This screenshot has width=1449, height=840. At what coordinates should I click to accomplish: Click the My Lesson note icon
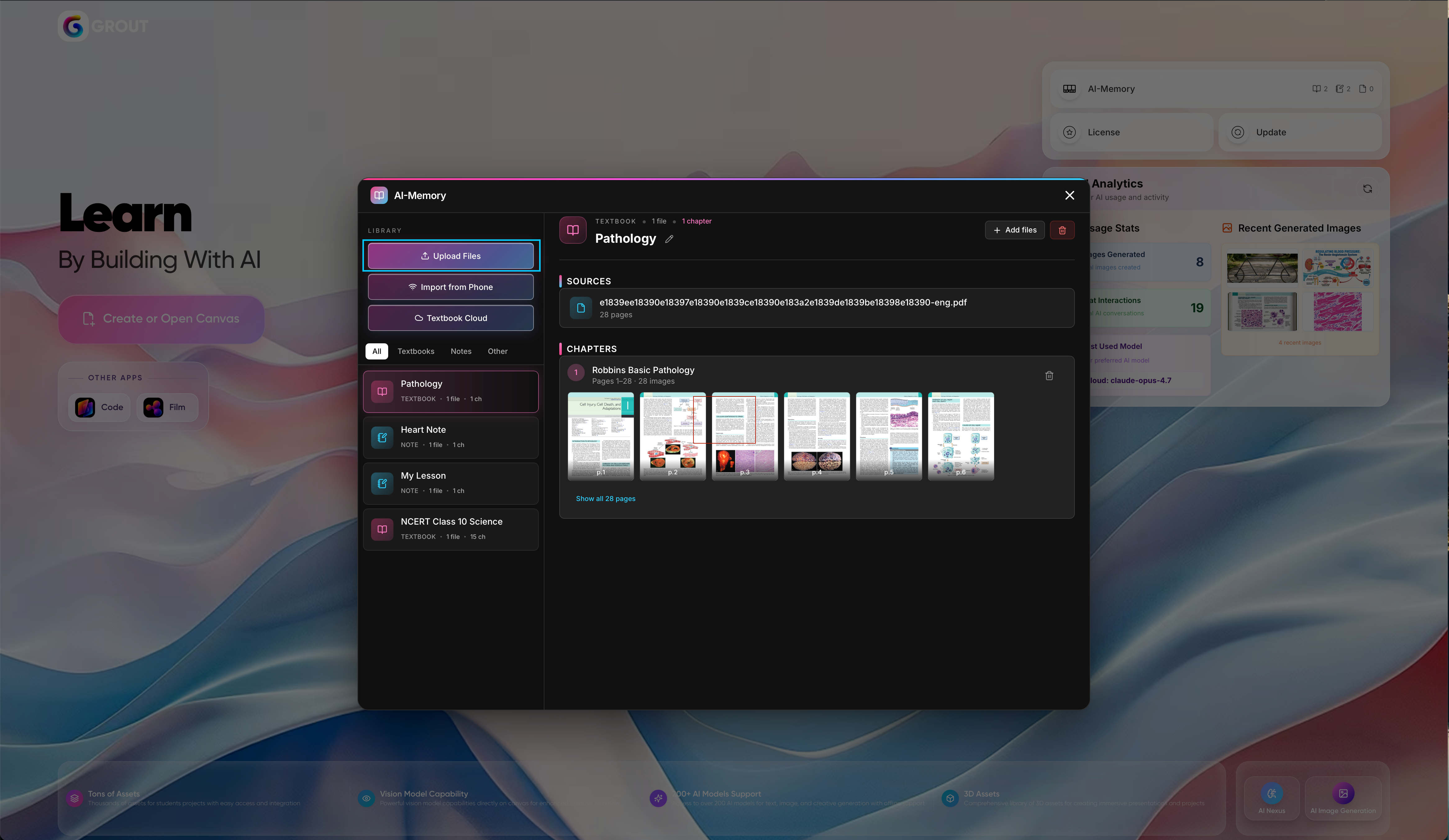(382, 484)
